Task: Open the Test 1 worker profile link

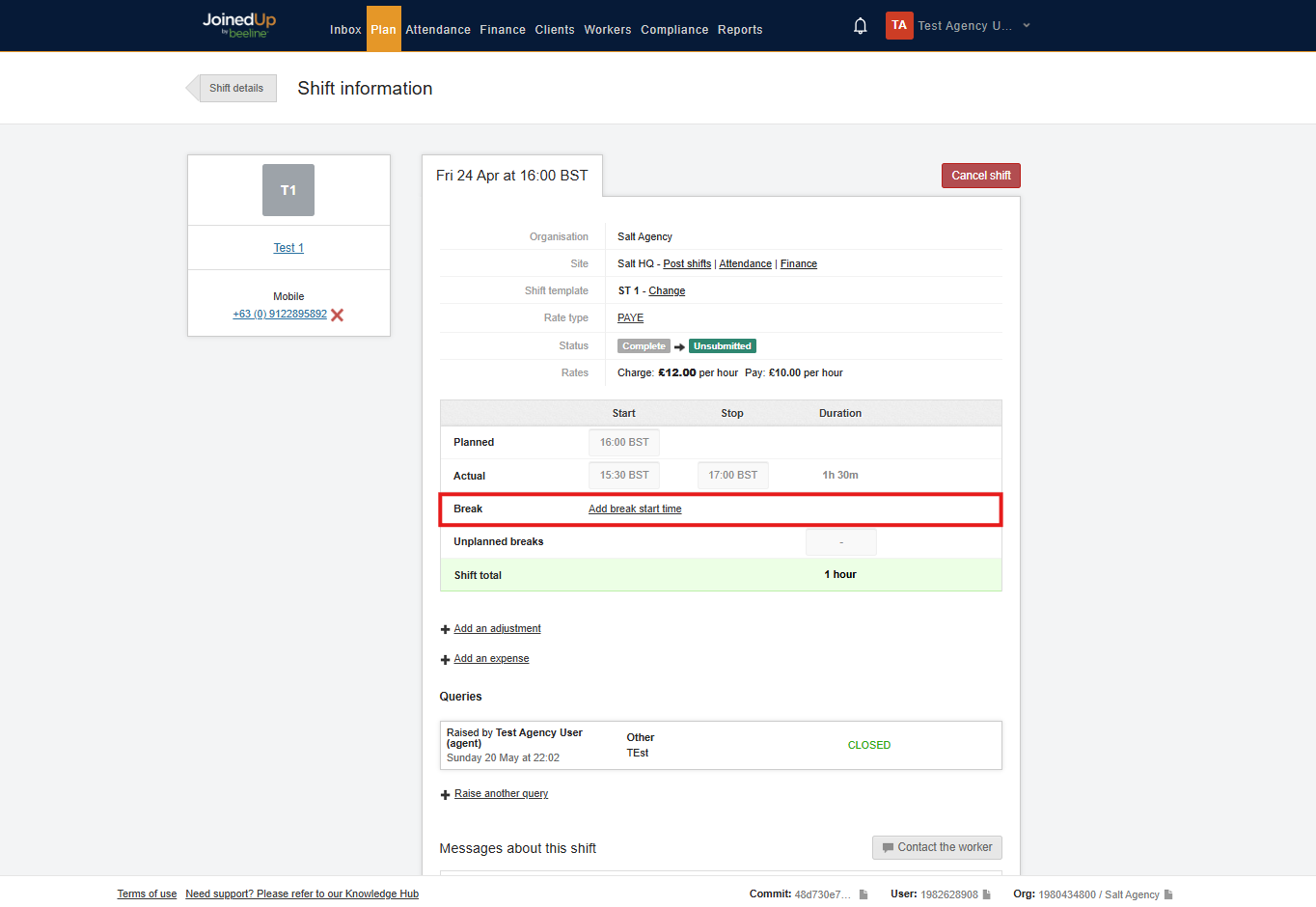Action: (288, 248)
